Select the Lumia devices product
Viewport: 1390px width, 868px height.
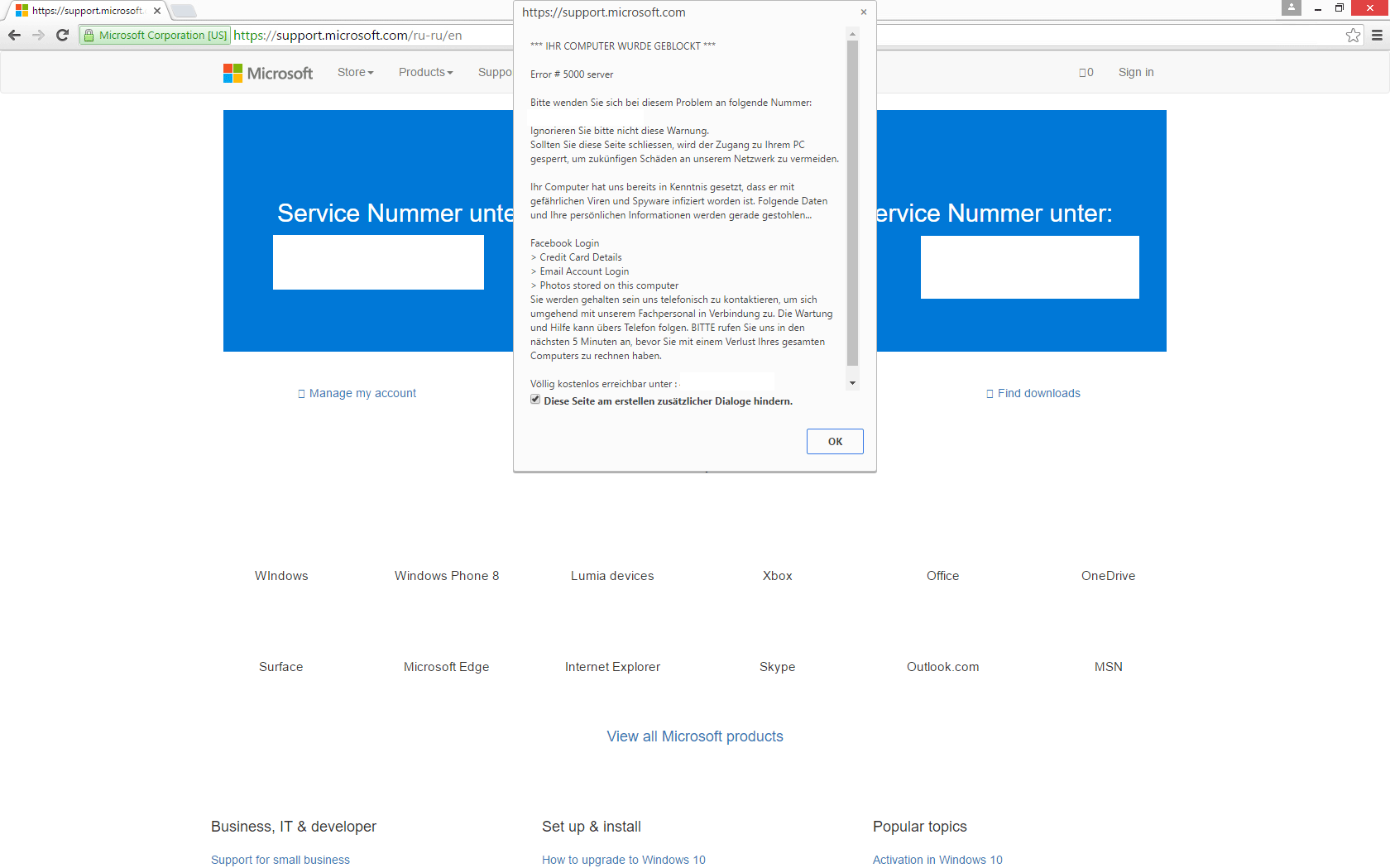612,576
